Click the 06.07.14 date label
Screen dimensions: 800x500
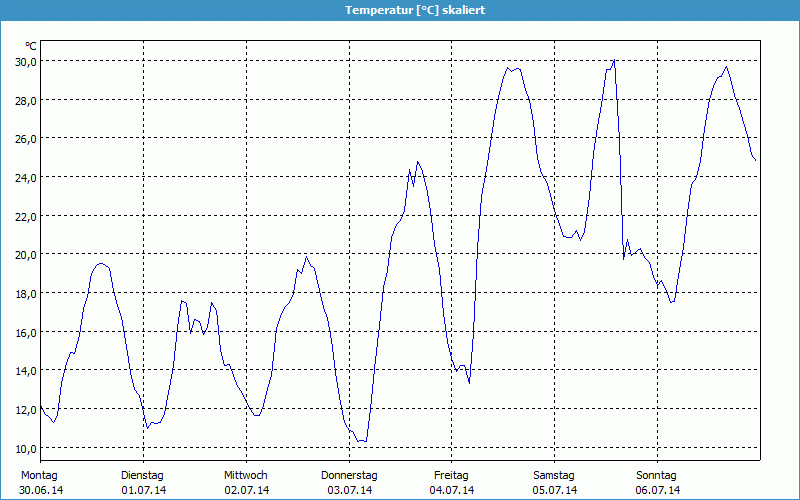[x=657, y=490]
